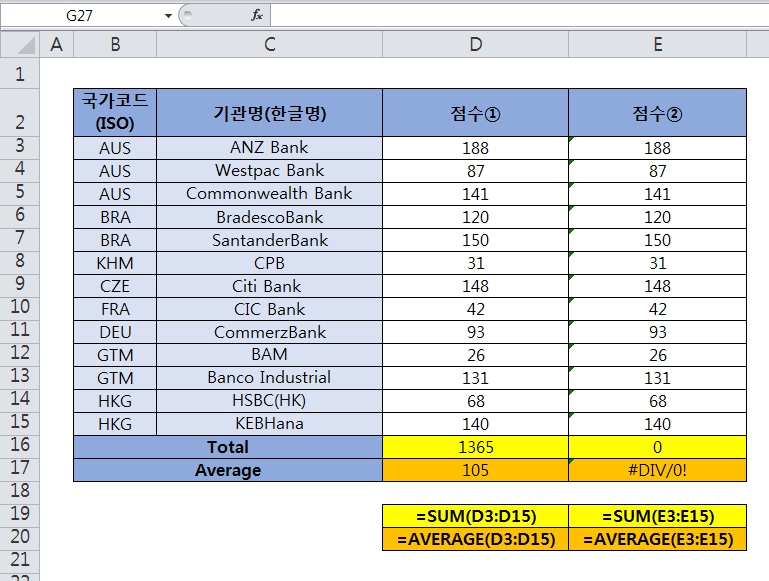Viewport: 769px width, 581px height.
Task: Select row 17 header
Action: pos(20,468)
